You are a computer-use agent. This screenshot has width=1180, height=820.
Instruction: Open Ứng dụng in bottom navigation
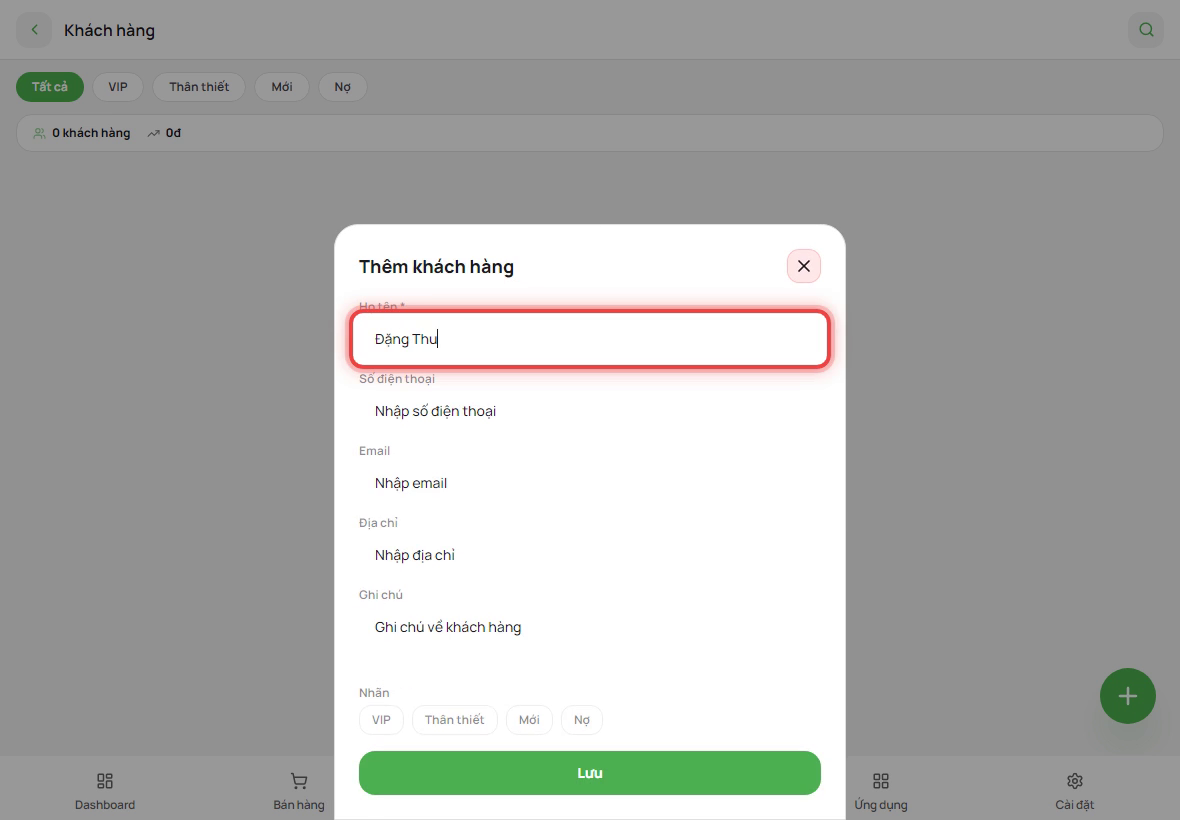(x=880, y=791)
